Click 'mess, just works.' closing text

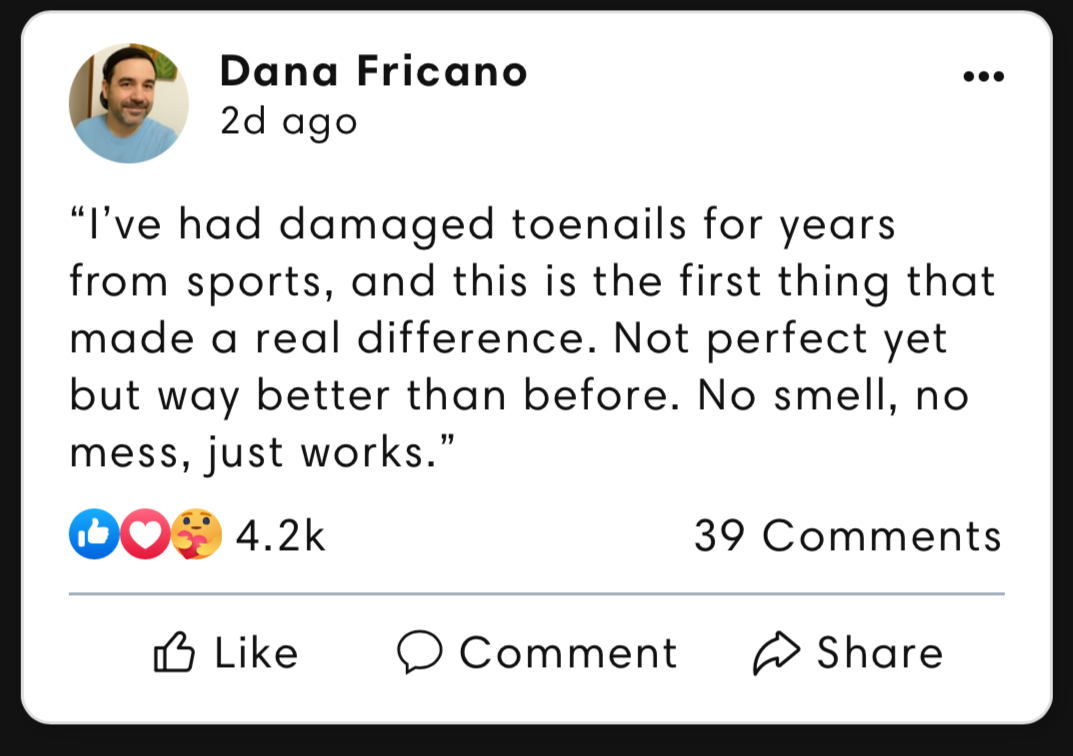[263, 455]
